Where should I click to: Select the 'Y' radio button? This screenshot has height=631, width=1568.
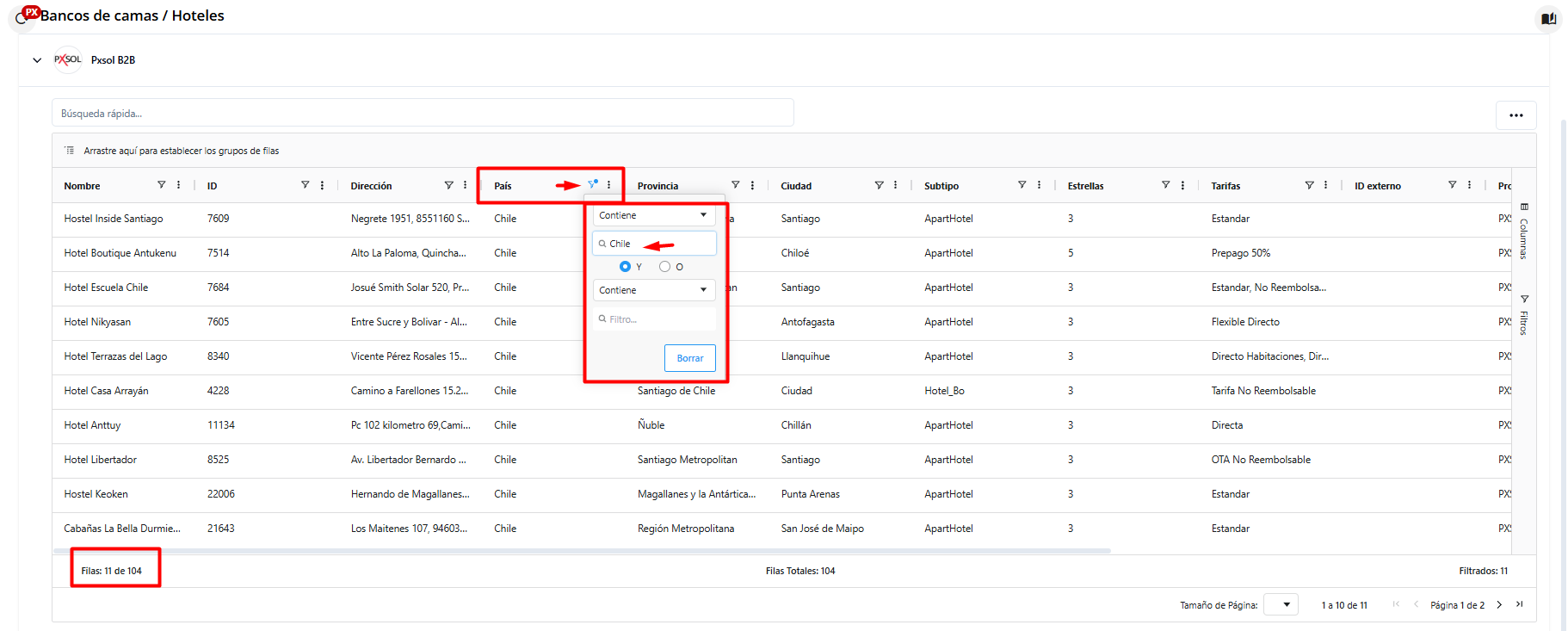click(x=626, y=267)
